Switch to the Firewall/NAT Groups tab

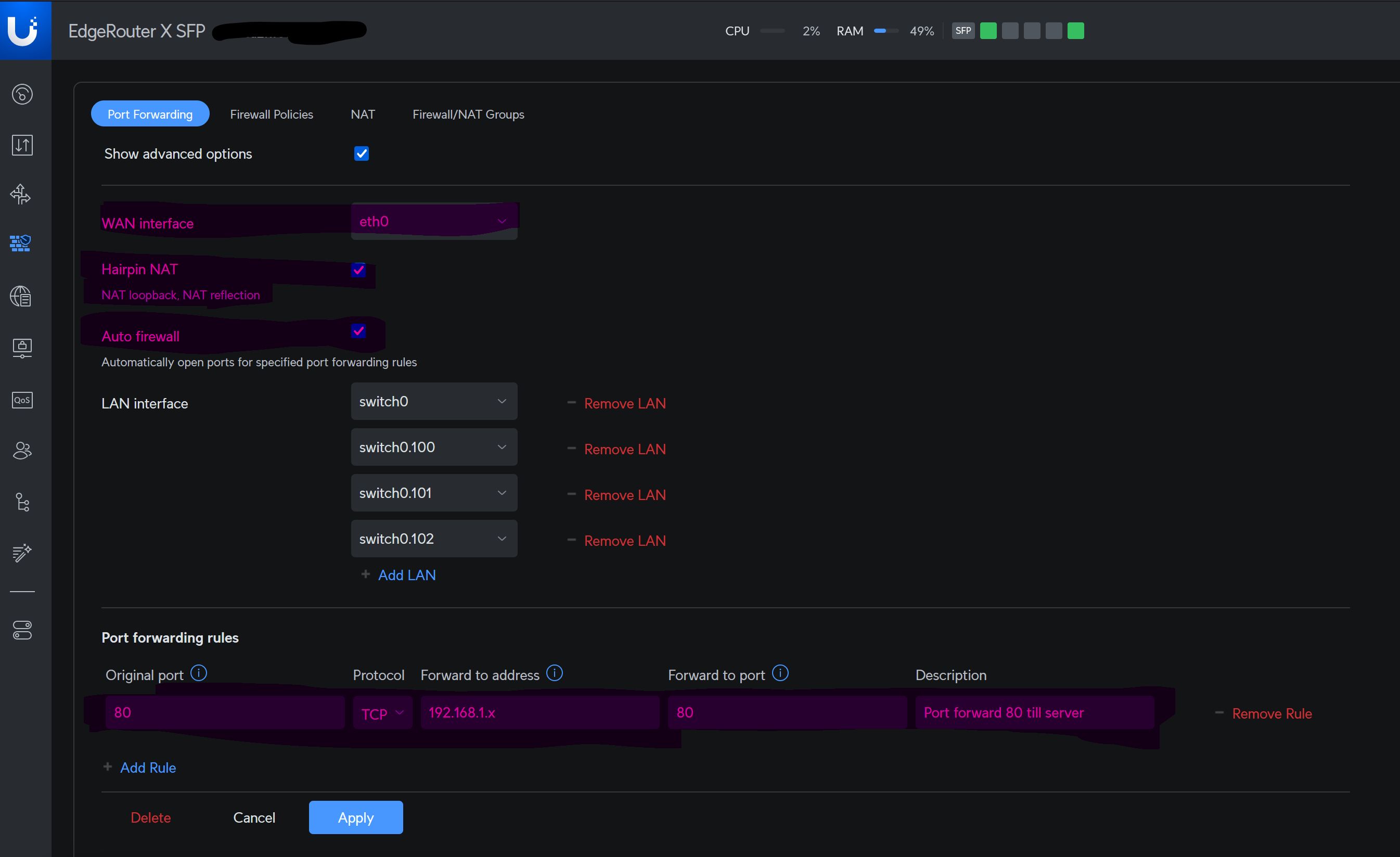pos(468,114)
